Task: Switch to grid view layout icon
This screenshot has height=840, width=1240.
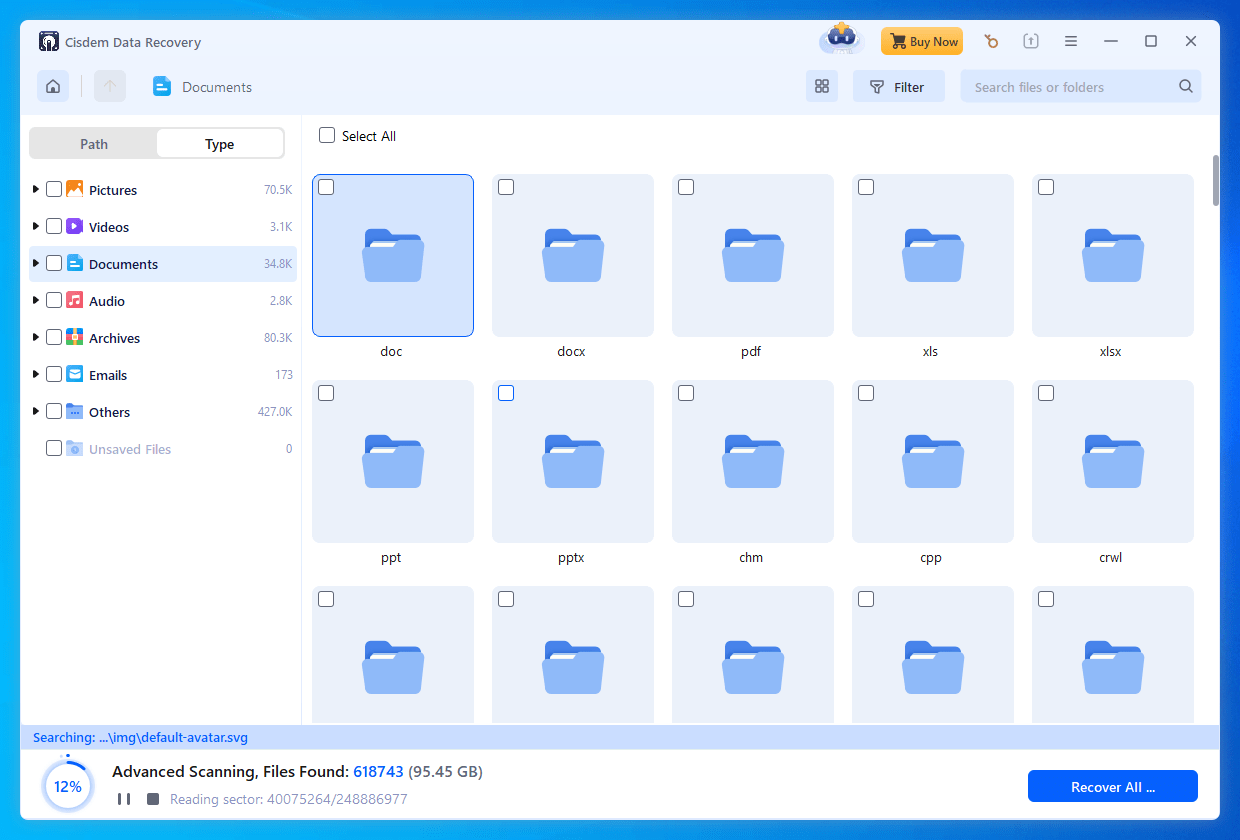Action: coord(822,87)
